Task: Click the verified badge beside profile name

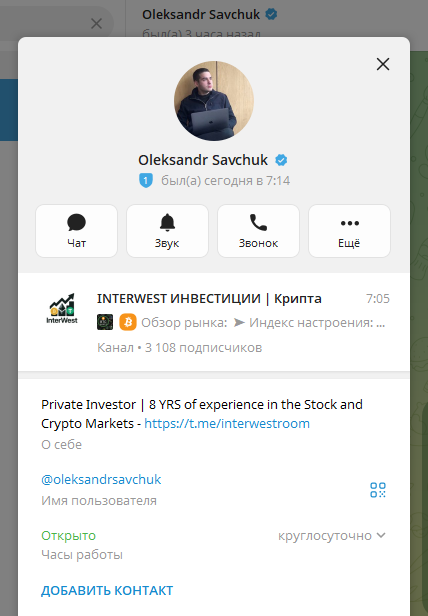Action: click(x=281, y=160)
